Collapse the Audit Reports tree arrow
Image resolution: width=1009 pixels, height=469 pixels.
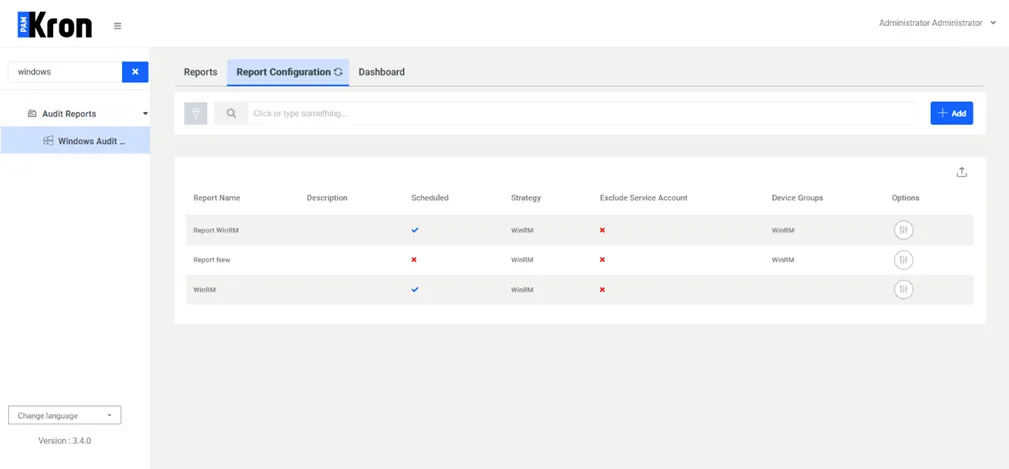click(145, 114)
